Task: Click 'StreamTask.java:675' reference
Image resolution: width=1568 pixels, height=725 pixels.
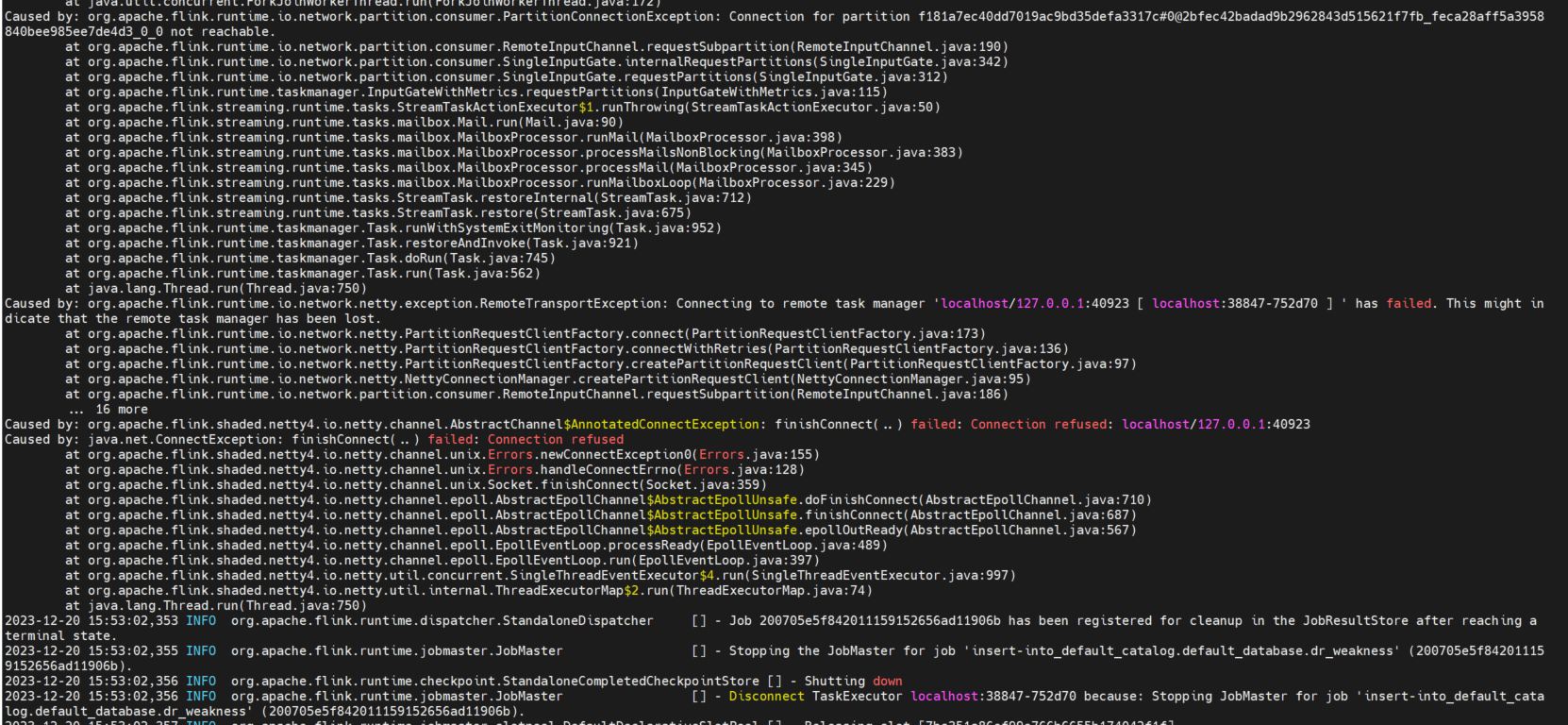Action: pos(612,212)
